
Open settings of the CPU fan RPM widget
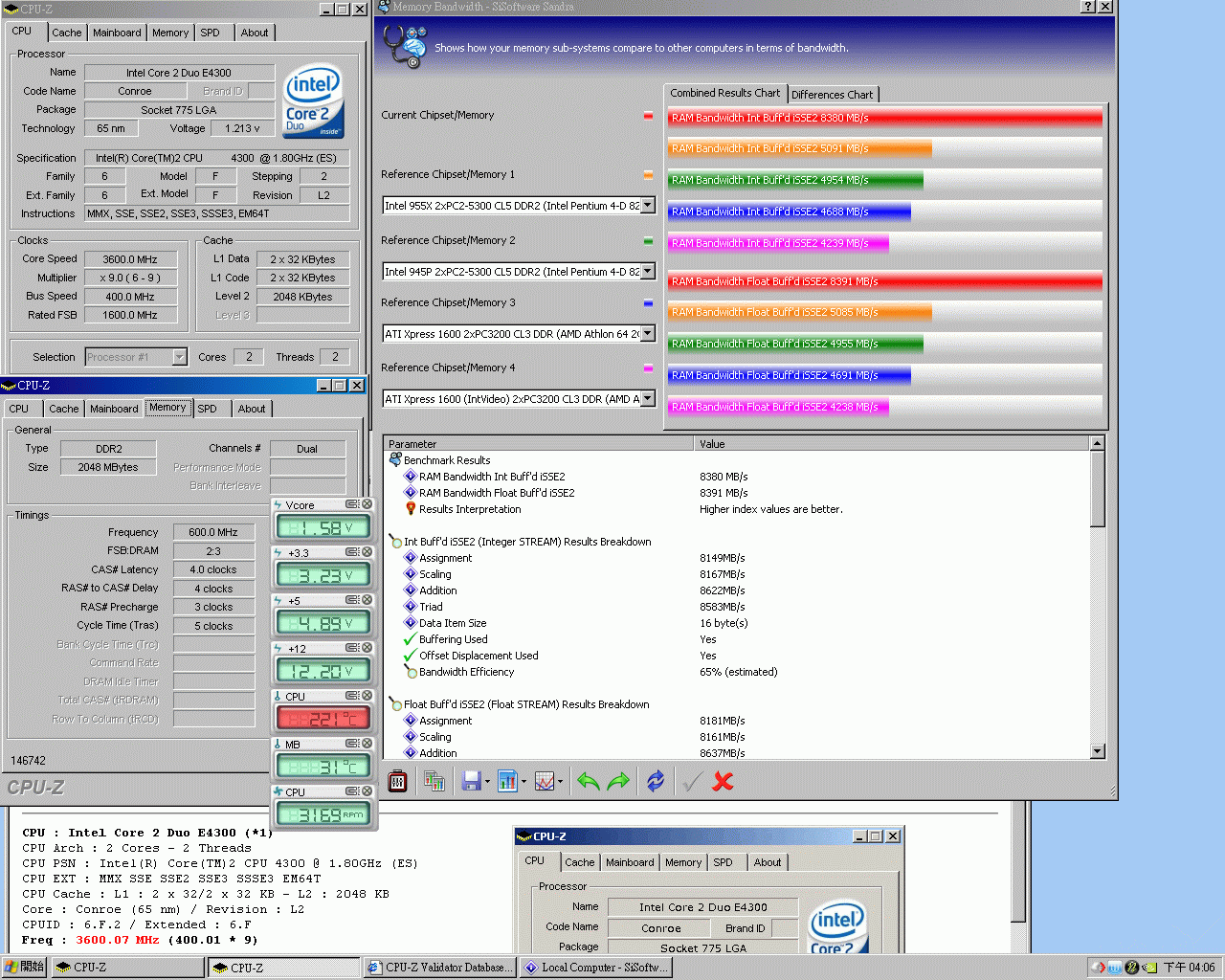point(352,791)
